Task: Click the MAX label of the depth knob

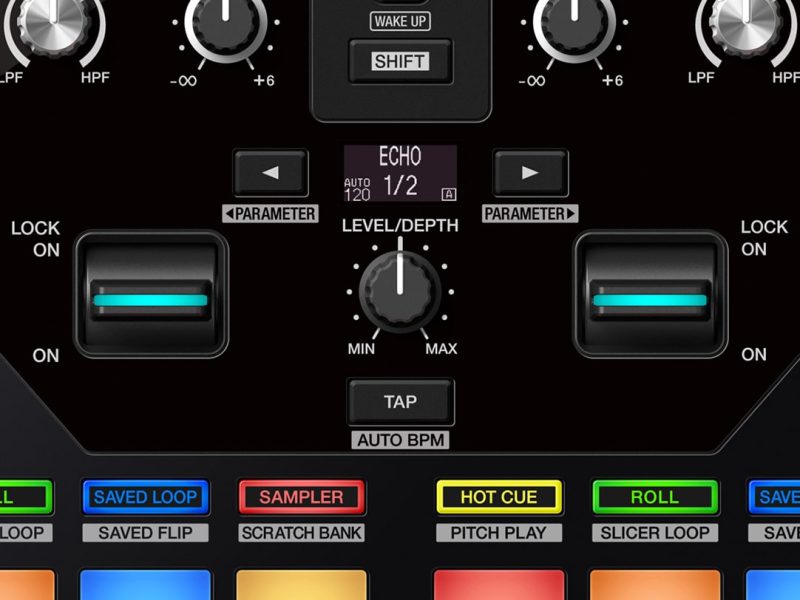Action: click(441, 349)
